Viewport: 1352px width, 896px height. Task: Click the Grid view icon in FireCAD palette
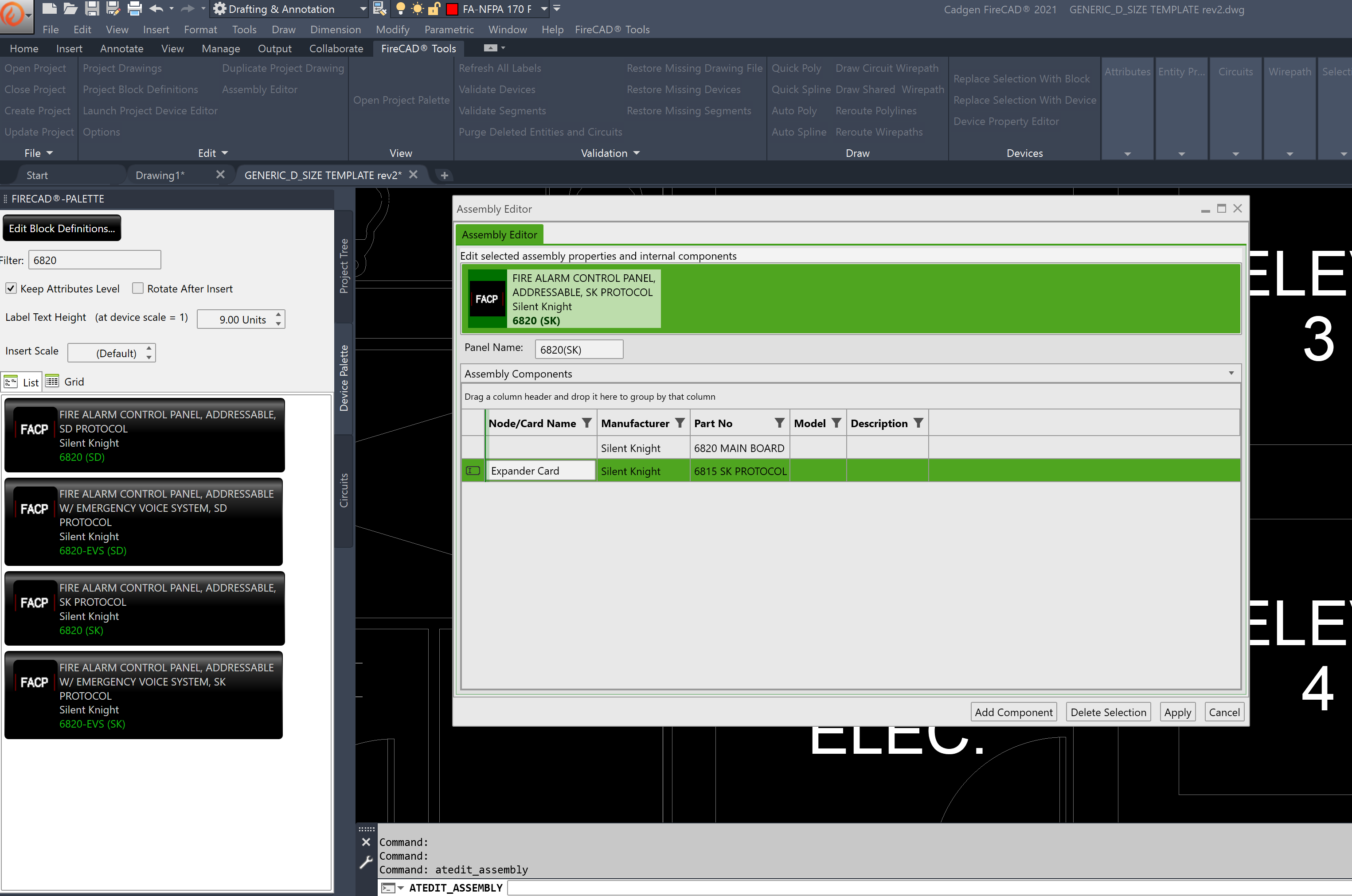(x=52, y=381)
